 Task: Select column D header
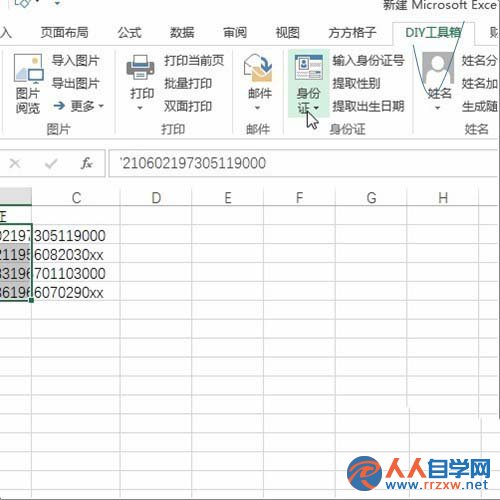coord(156,198)
